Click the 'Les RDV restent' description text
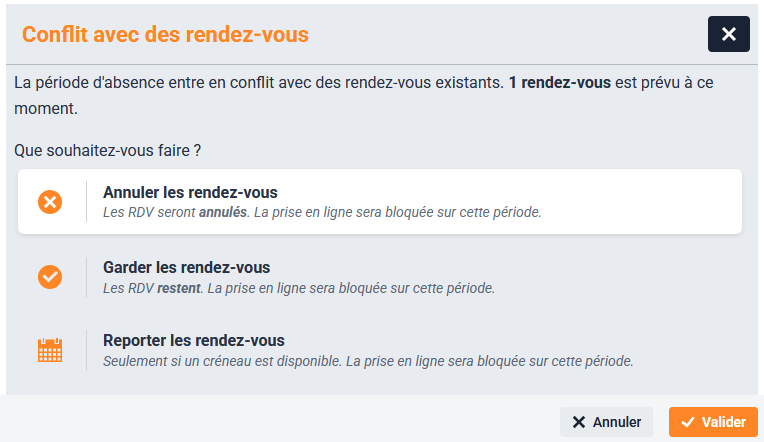Screen dimensions: 764x442 click(299, 288)
